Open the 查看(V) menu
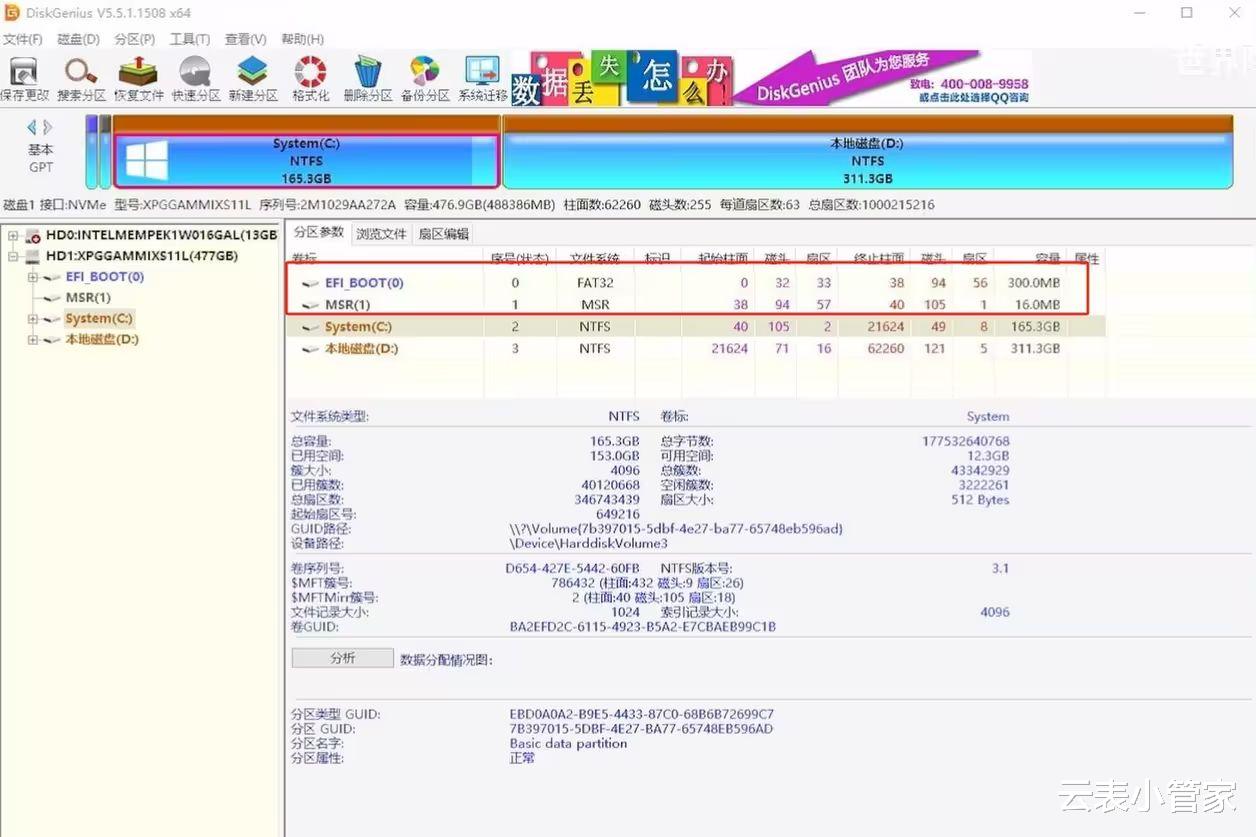Image resolution: width=1256 pixels, height=837 pixels. coord(245,39)
